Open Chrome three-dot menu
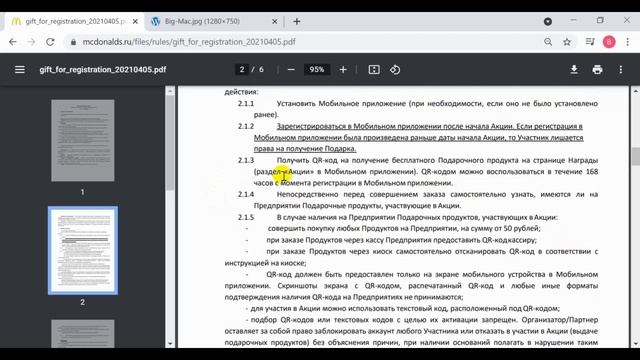This screenshot has width=640, height=360. coord(628,42)
